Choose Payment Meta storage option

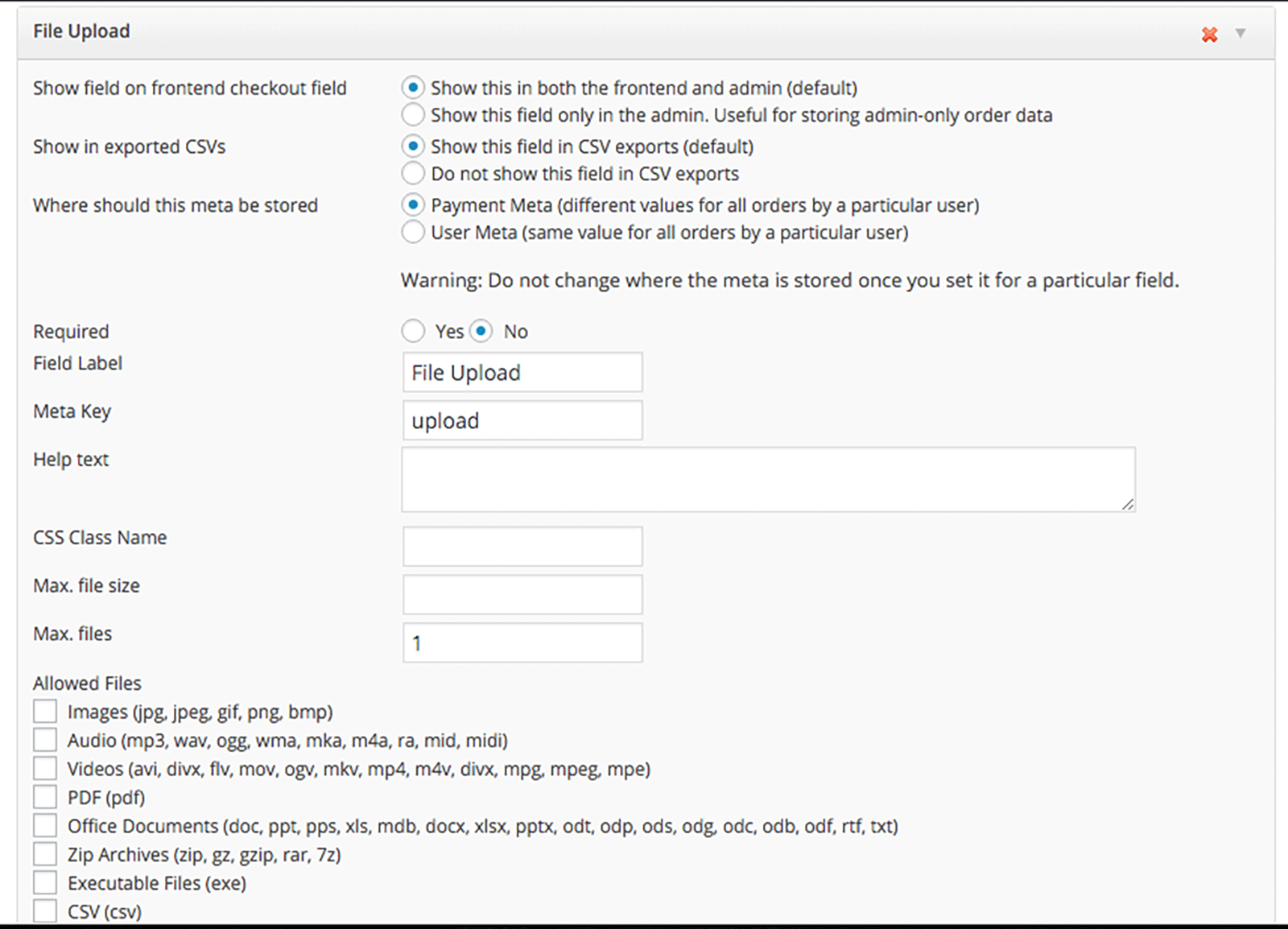[x=413, y=205]
